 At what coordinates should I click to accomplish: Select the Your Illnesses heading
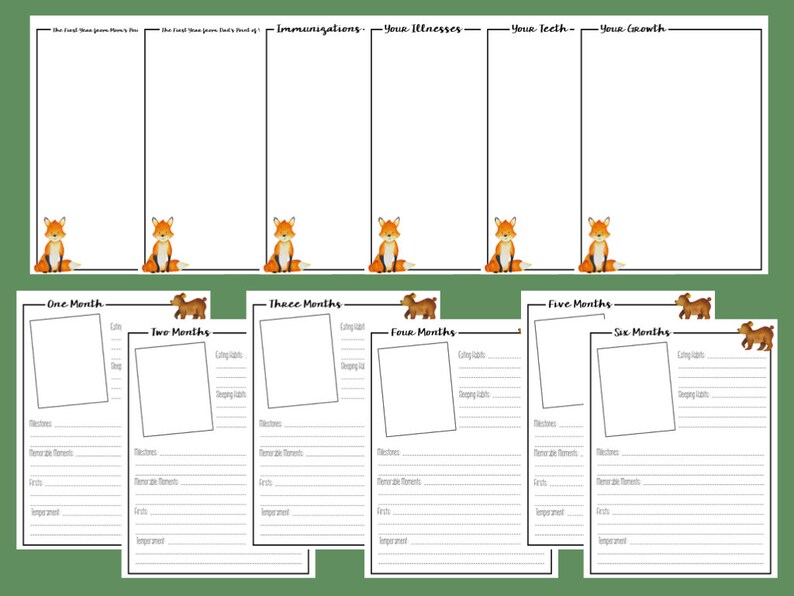coord(423,29)
